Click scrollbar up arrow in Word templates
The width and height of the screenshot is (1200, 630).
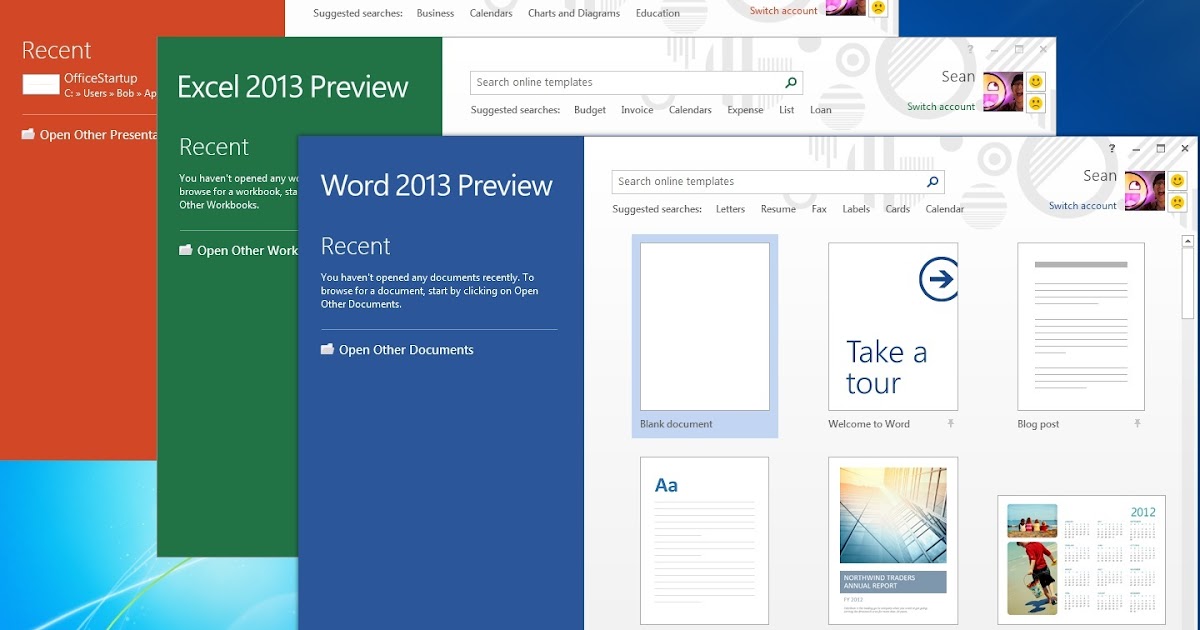tap(1188, 240)
